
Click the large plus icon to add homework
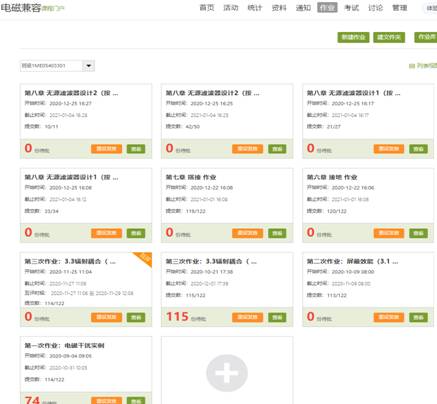[227, 373]
